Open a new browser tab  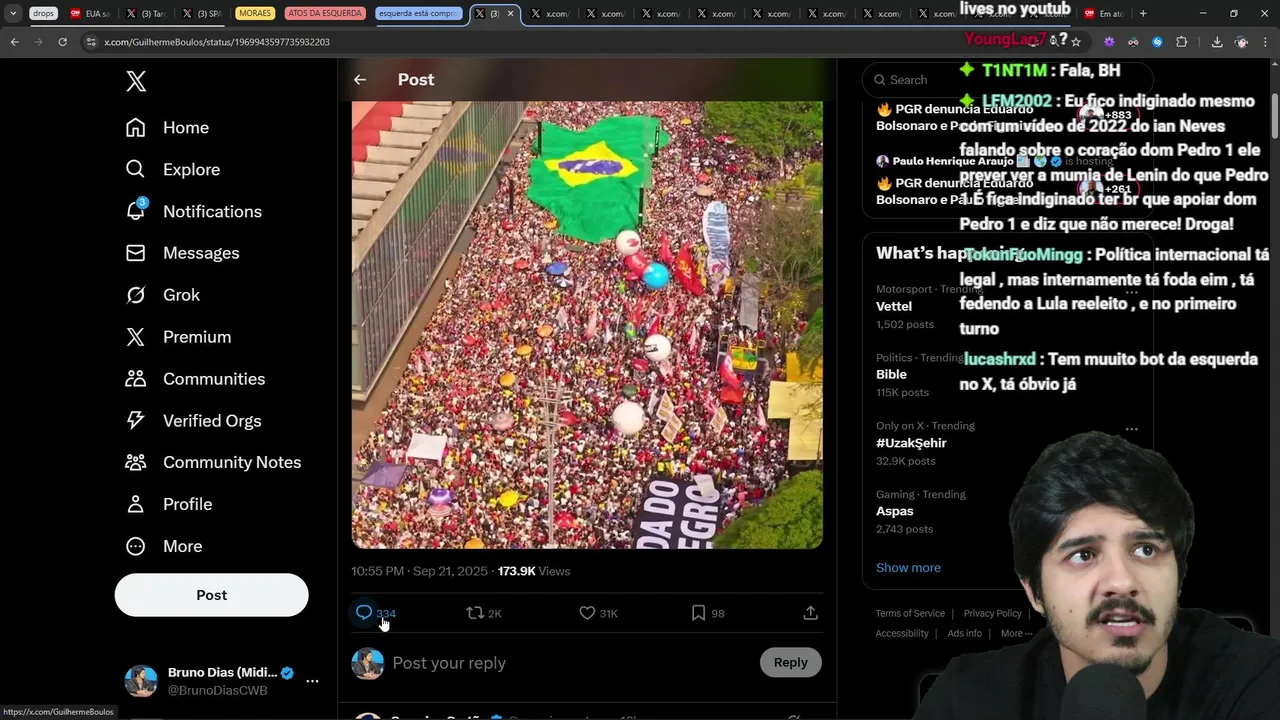pos(1143,13)
